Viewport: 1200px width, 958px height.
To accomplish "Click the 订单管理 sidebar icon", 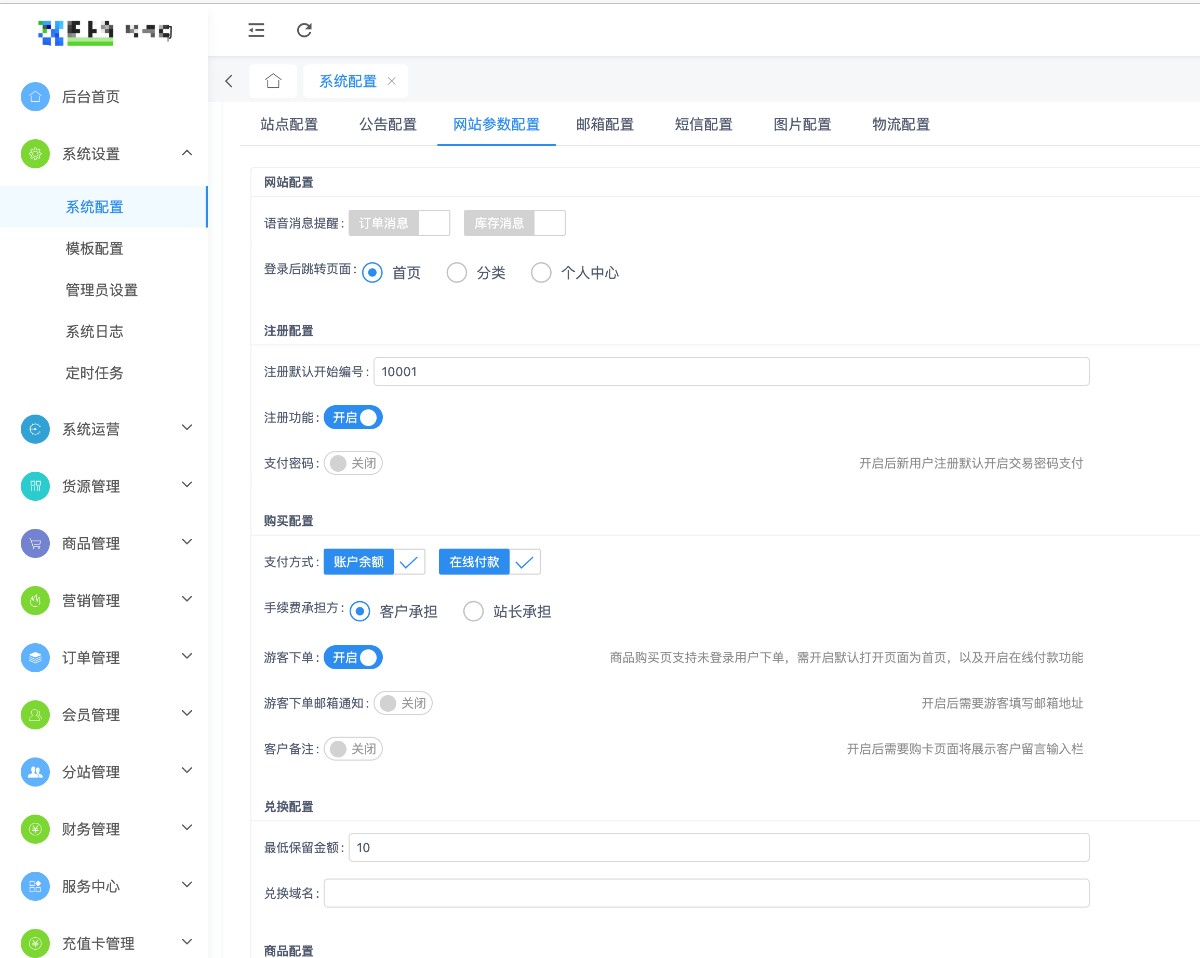I will pyautogui.click(x=35, y=657).
